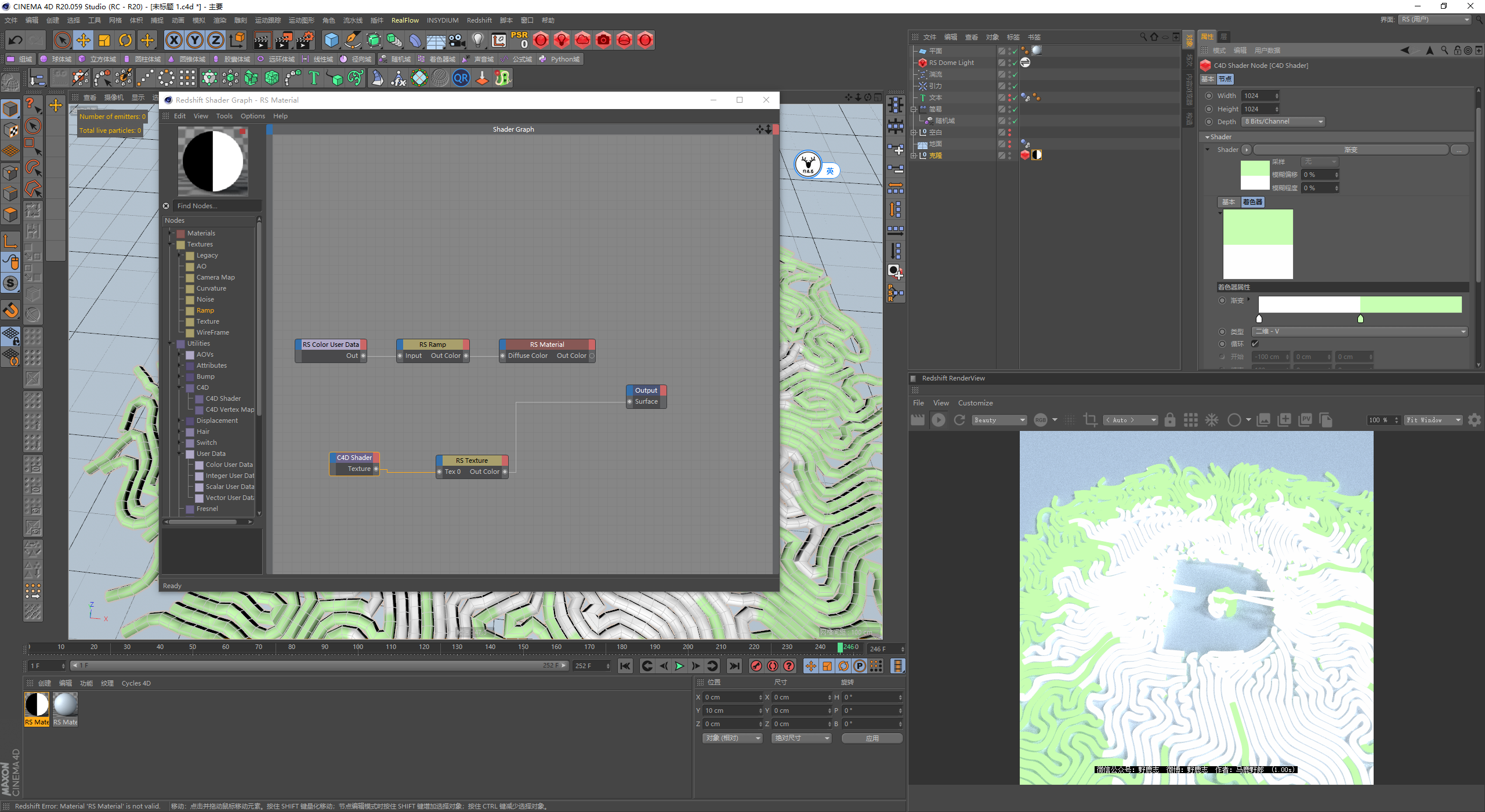Image resolution: width=1485 pixels, height=812 pixels.
Task: Click the Customize tab in RenderView
Action: [x=976, y=402]
